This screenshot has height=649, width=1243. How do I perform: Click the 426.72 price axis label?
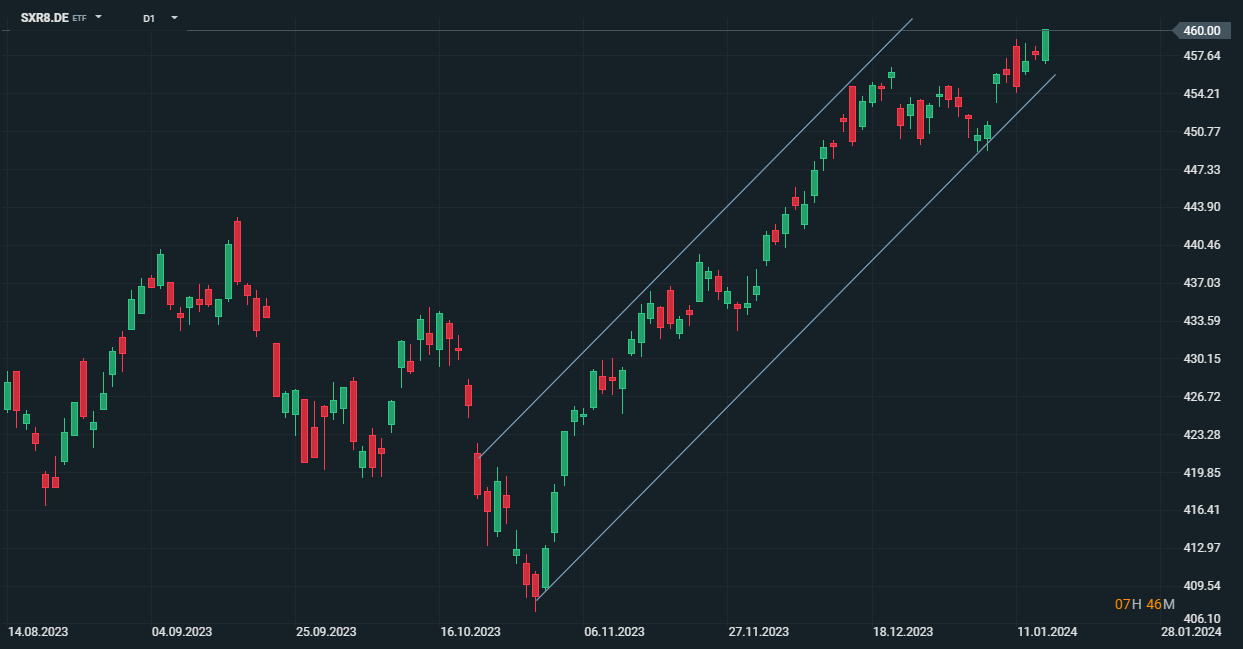(1202, 397)
